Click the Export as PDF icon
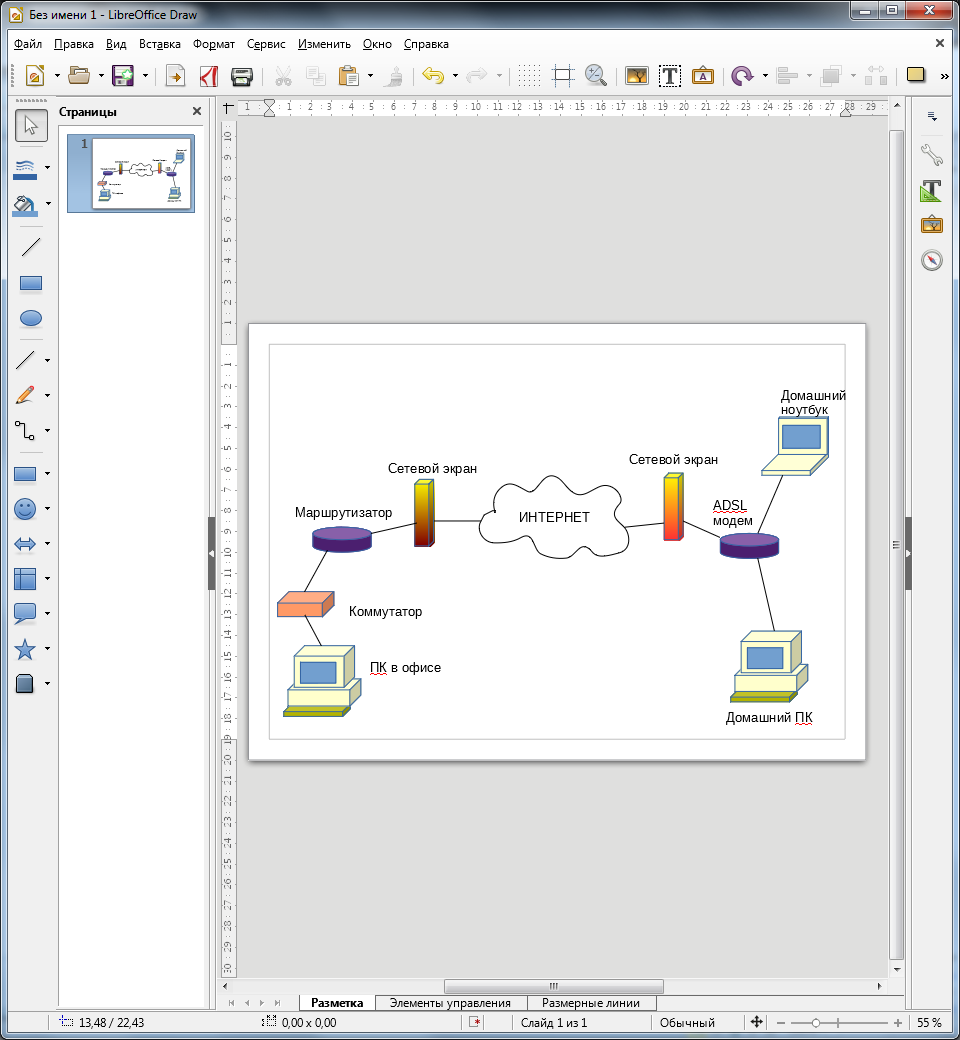The image size is (960, 1040). [209, 76]
